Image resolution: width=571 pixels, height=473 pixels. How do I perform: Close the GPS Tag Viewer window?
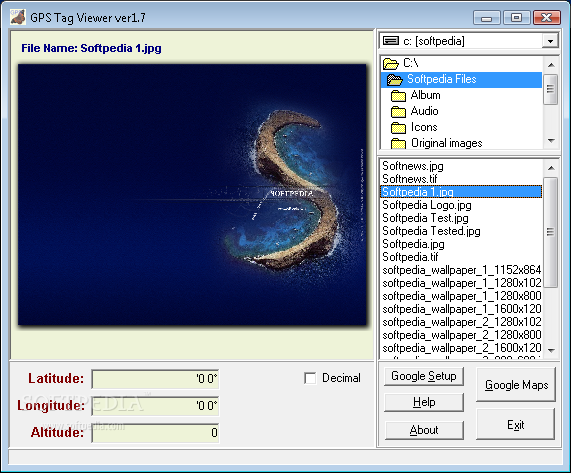[x=546, y=17]
